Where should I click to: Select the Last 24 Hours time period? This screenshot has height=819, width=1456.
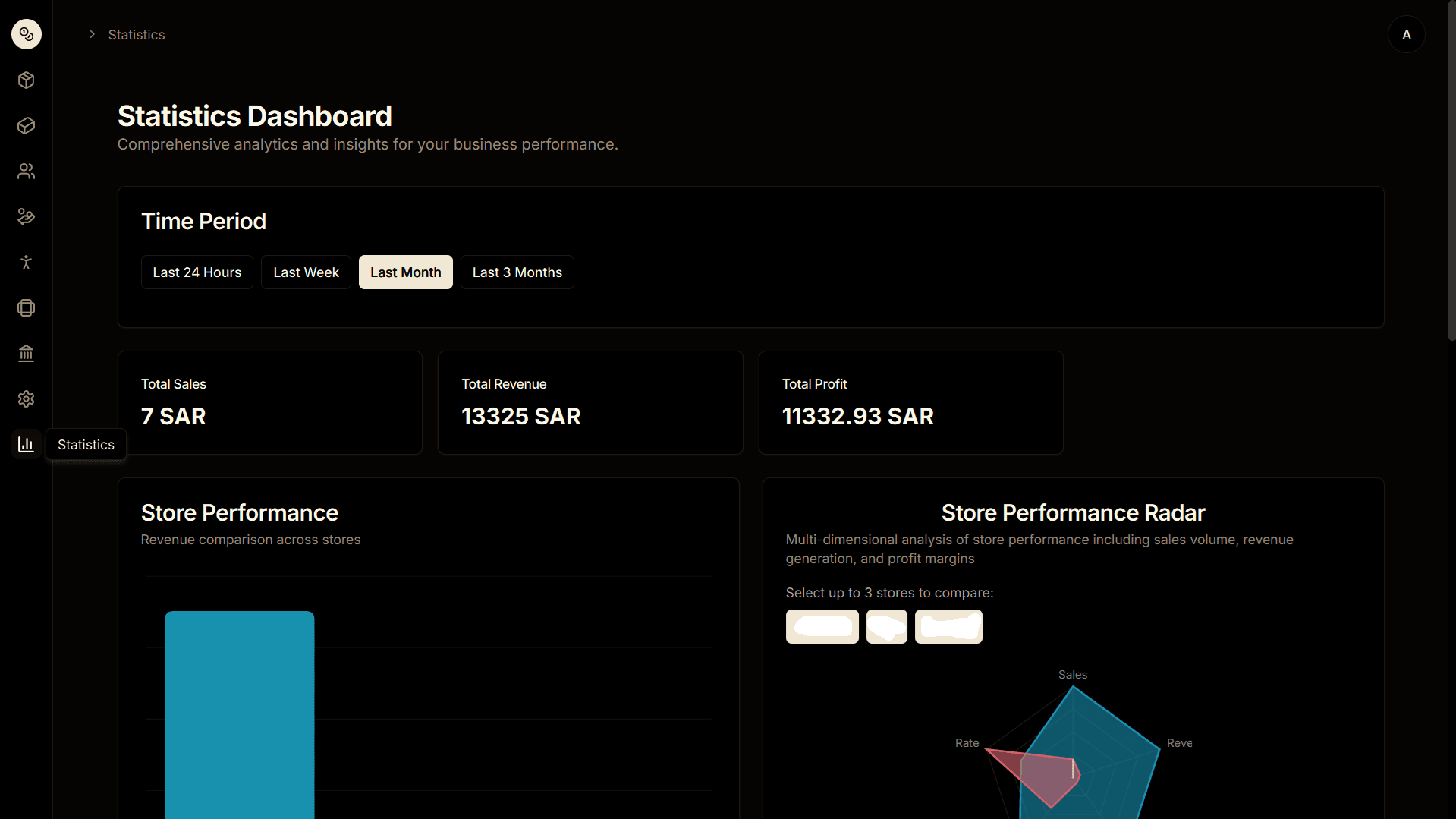(197, 272)
